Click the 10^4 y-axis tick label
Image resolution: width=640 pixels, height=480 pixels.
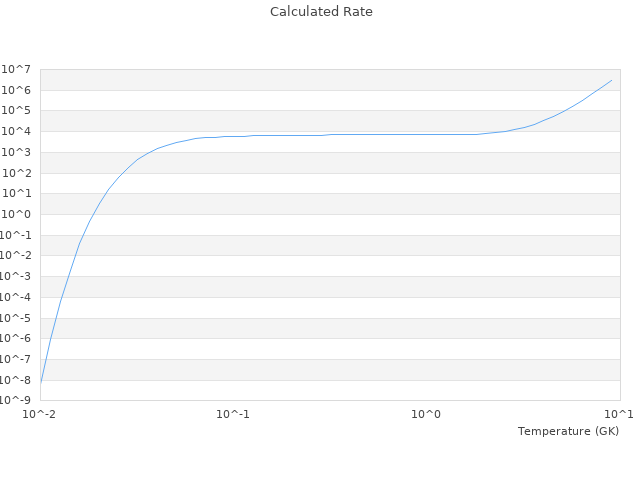(16, 132)
